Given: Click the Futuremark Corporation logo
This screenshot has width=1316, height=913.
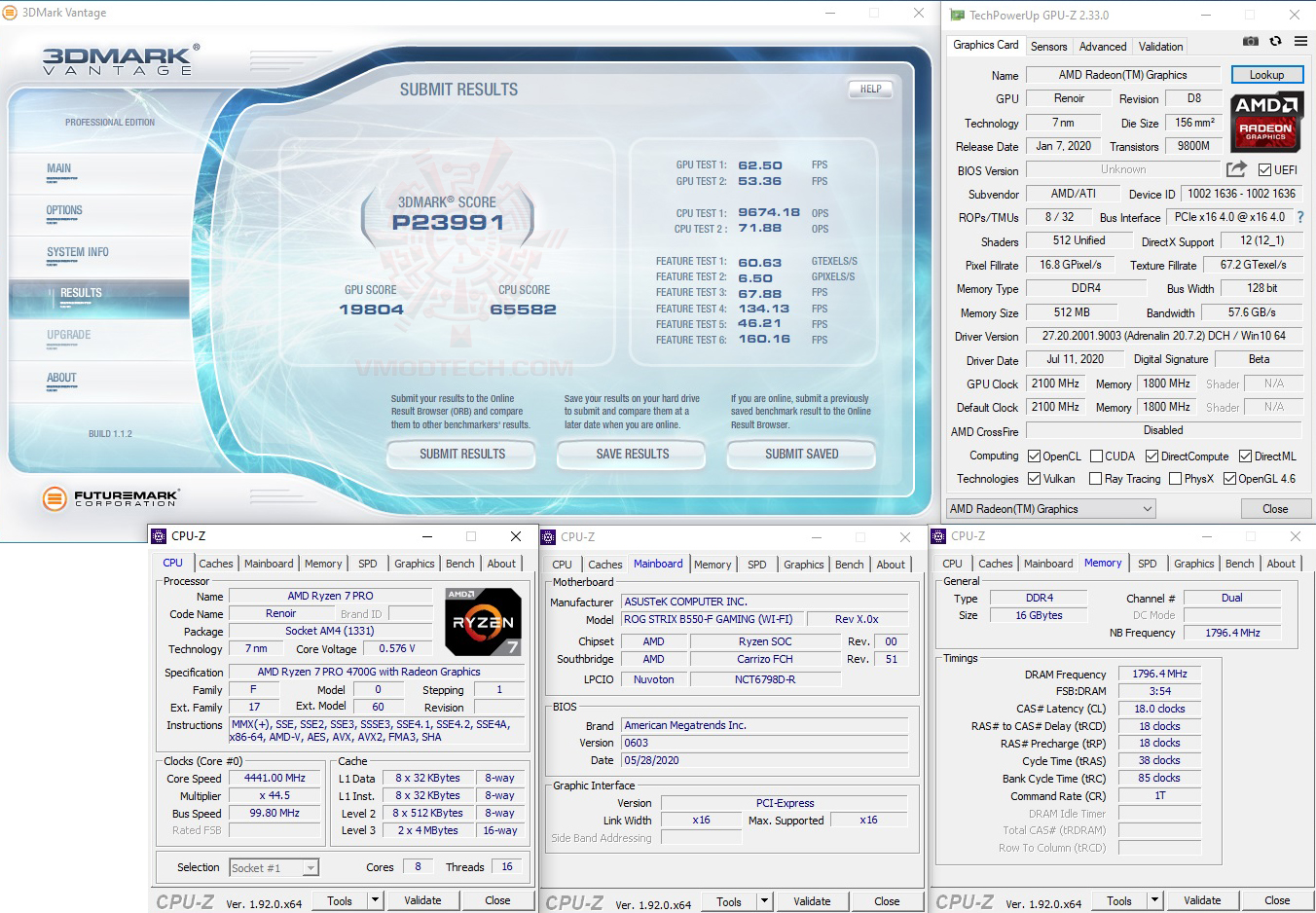Looking at the screenshot, I should [x=111, y=498].
